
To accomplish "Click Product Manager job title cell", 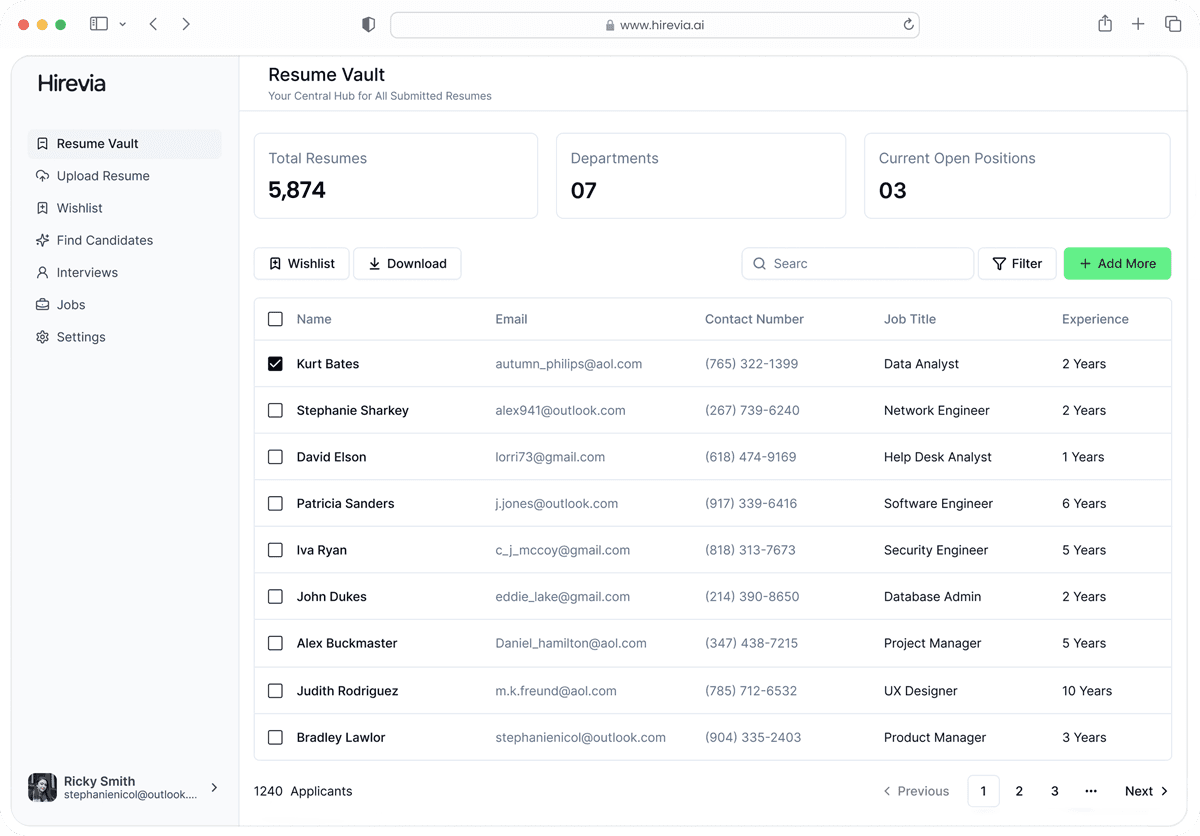I will click(x=935, y=738).
